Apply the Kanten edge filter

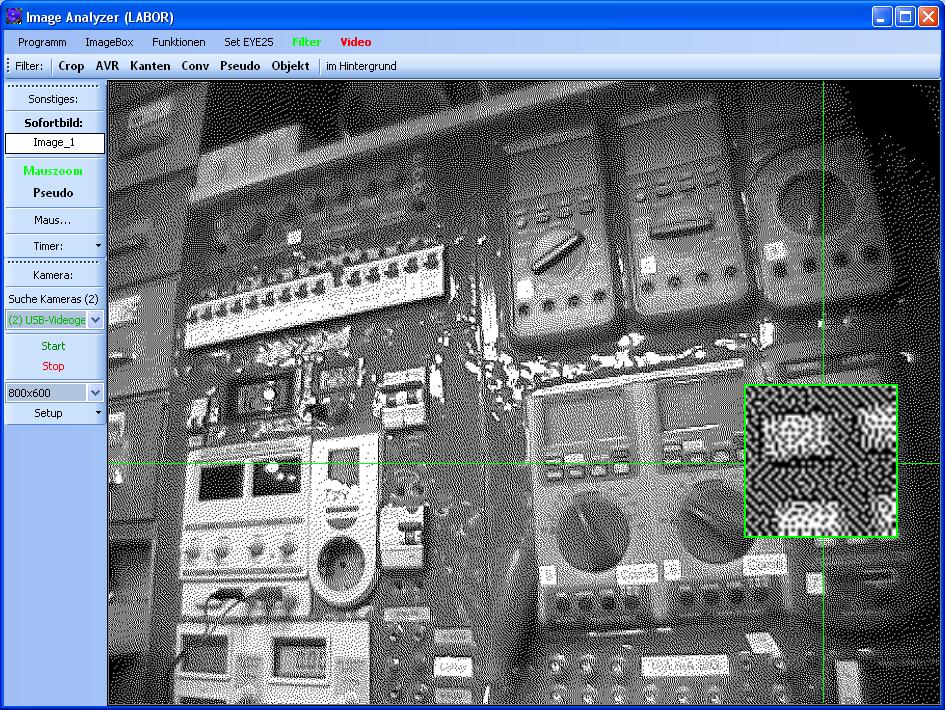(x=150, y=66)
